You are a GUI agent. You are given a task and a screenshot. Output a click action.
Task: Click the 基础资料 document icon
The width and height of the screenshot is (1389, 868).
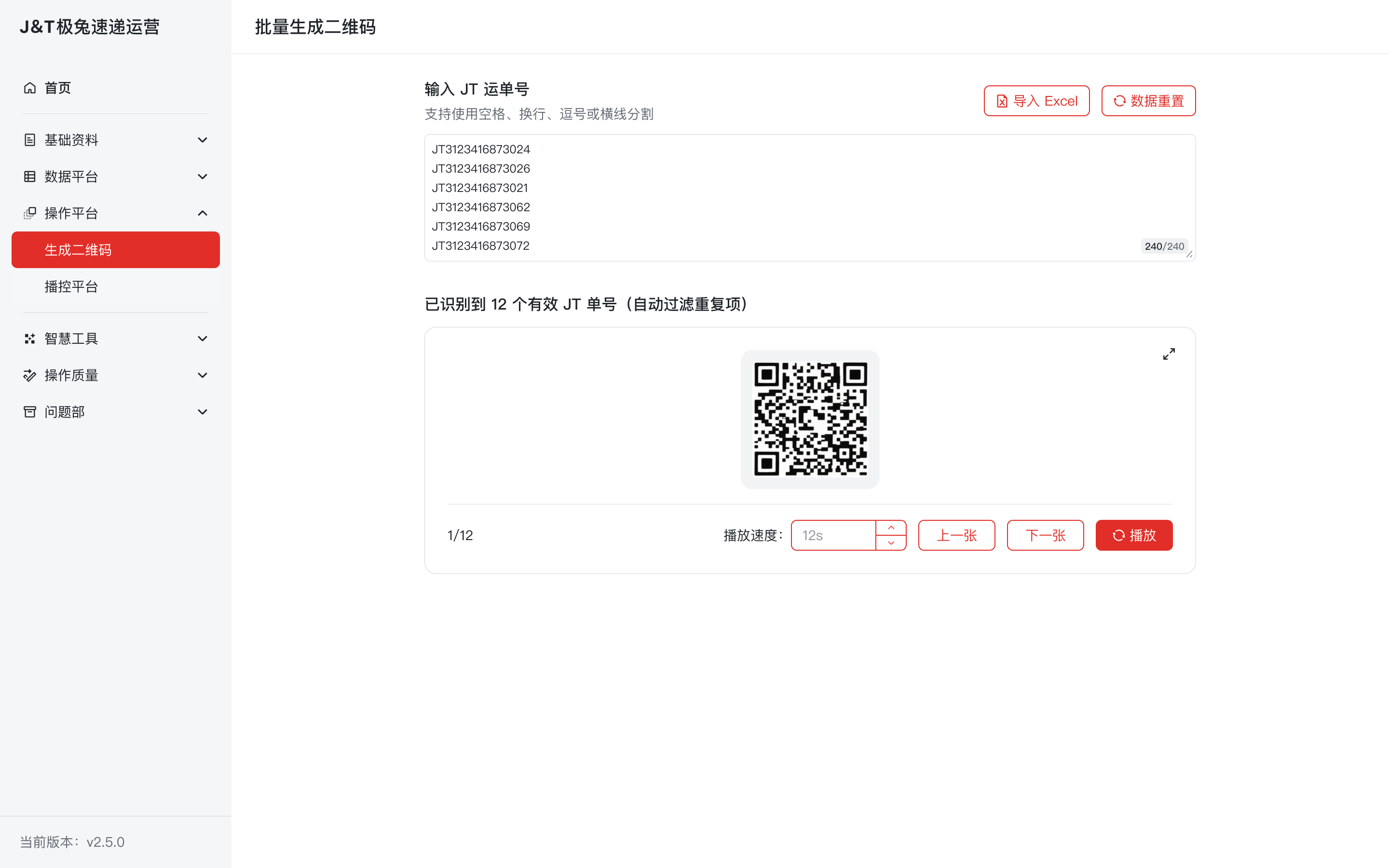30,140
